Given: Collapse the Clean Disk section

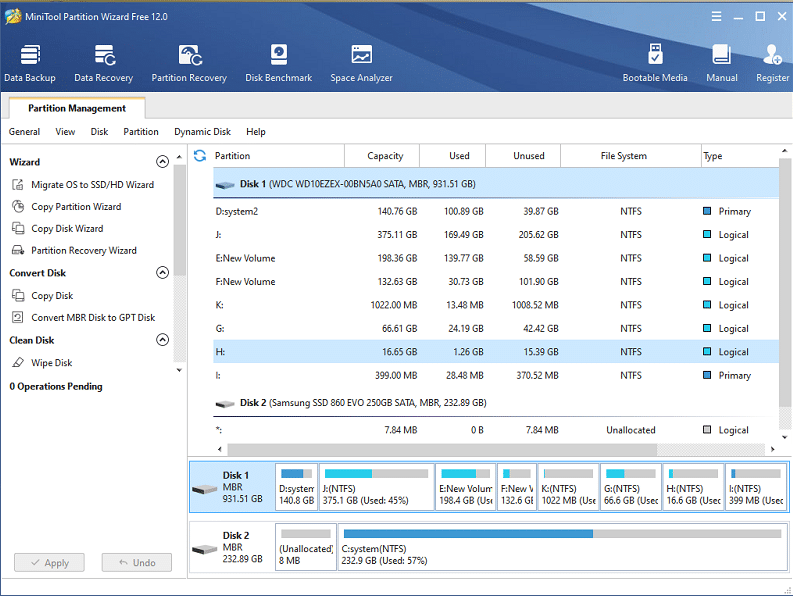Looking at the screenshot, I should [162, 339].
